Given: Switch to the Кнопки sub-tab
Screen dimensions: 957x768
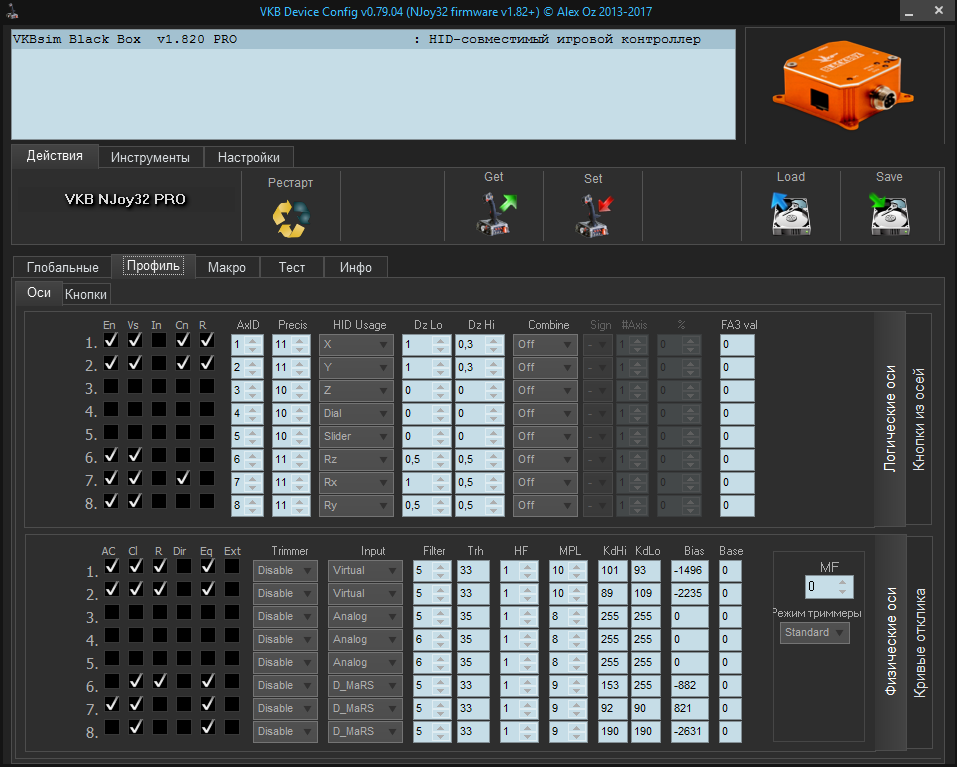Looking at the screenshot, I should pyautogui.click(x=86, y=294).
